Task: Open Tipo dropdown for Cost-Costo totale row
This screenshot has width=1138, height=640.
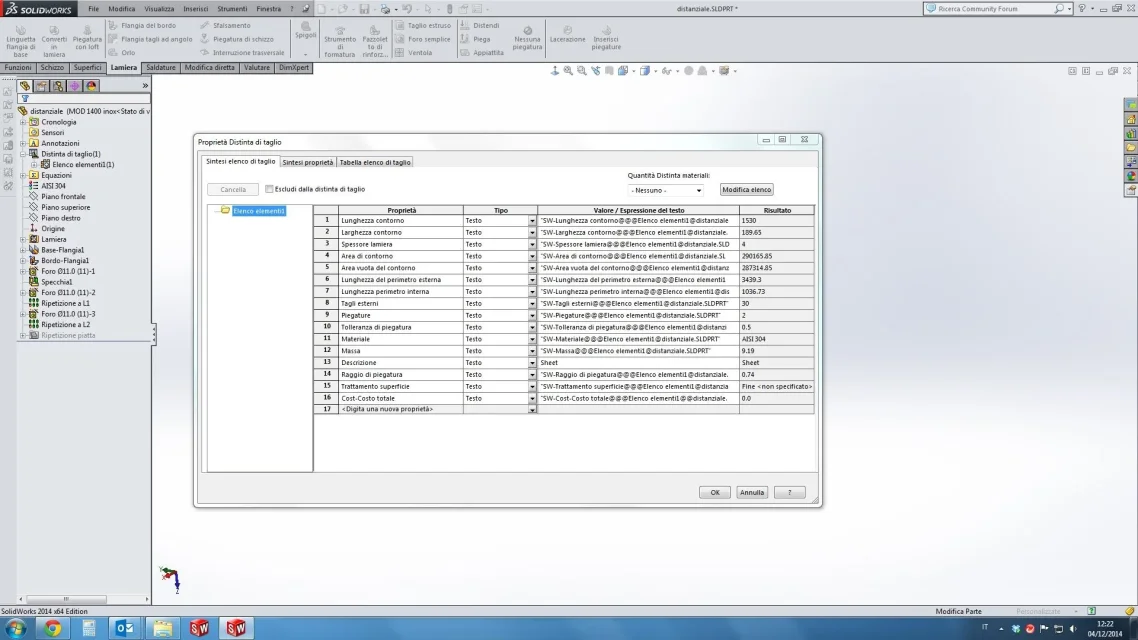Action: click(532, 398)
